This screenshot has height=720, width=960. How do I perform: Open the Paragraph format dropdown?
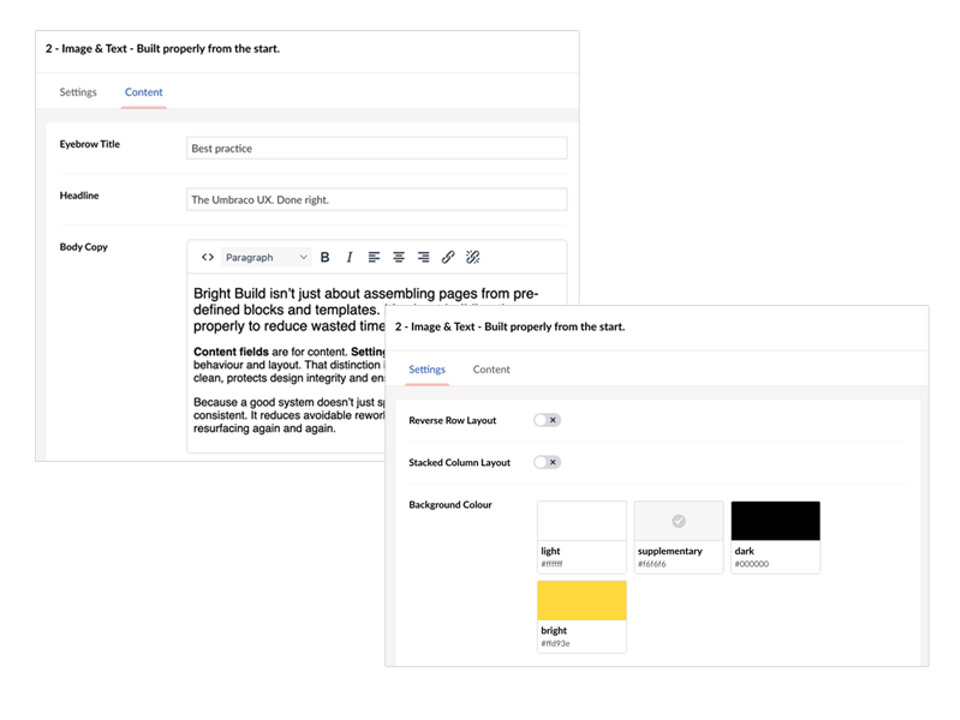coord(266,257)
